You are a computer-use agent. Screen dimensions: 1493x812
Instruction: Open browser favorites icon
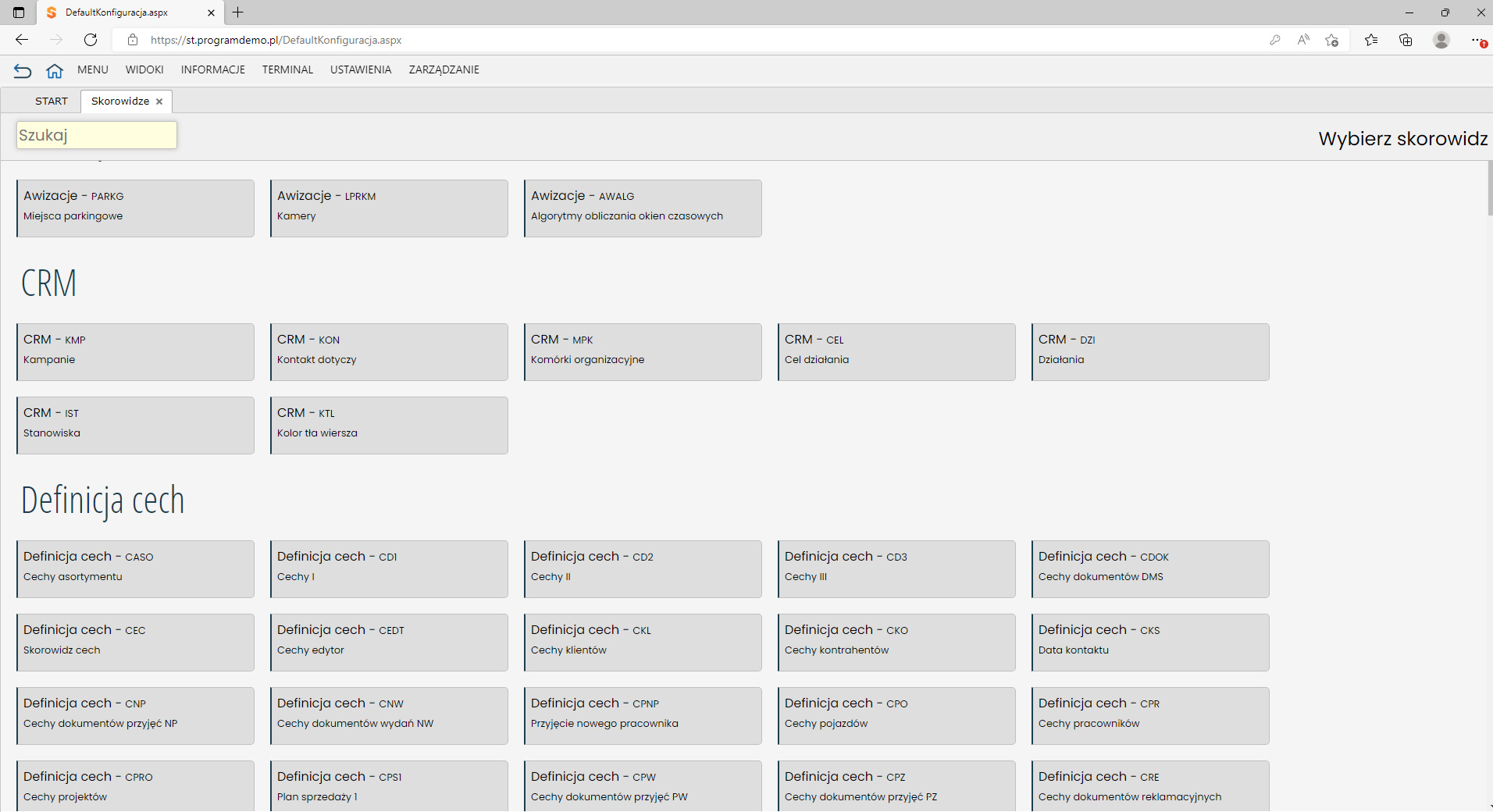[x=1371, y=40]
